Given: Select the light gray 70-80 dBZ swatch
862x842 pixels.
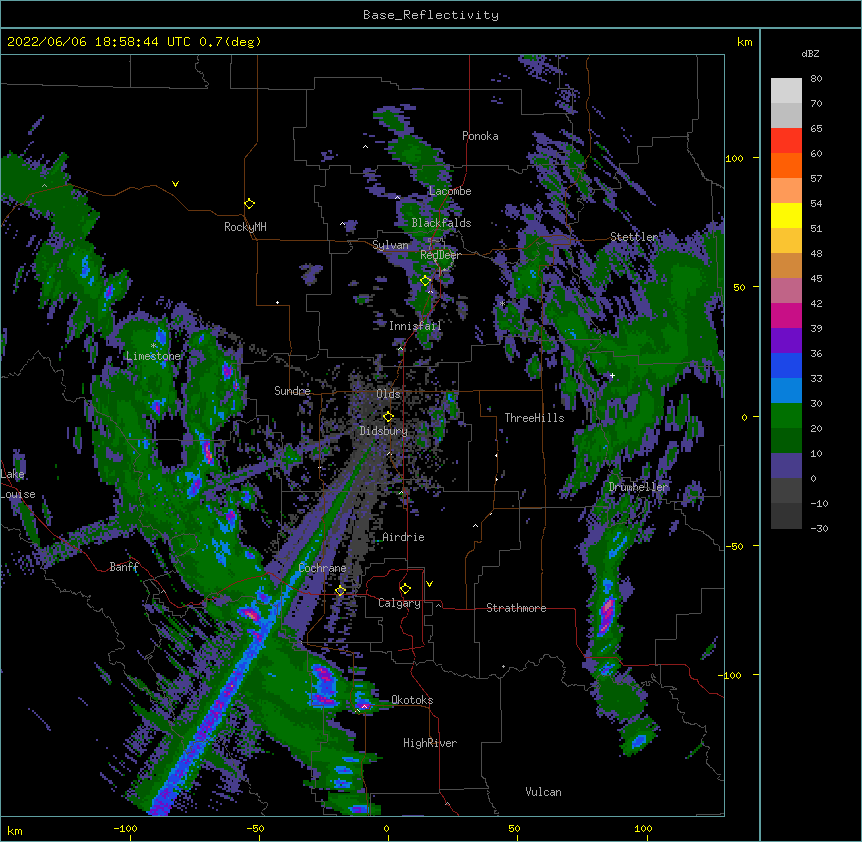Looking at the screenshot, I should (x=786, y=91).
